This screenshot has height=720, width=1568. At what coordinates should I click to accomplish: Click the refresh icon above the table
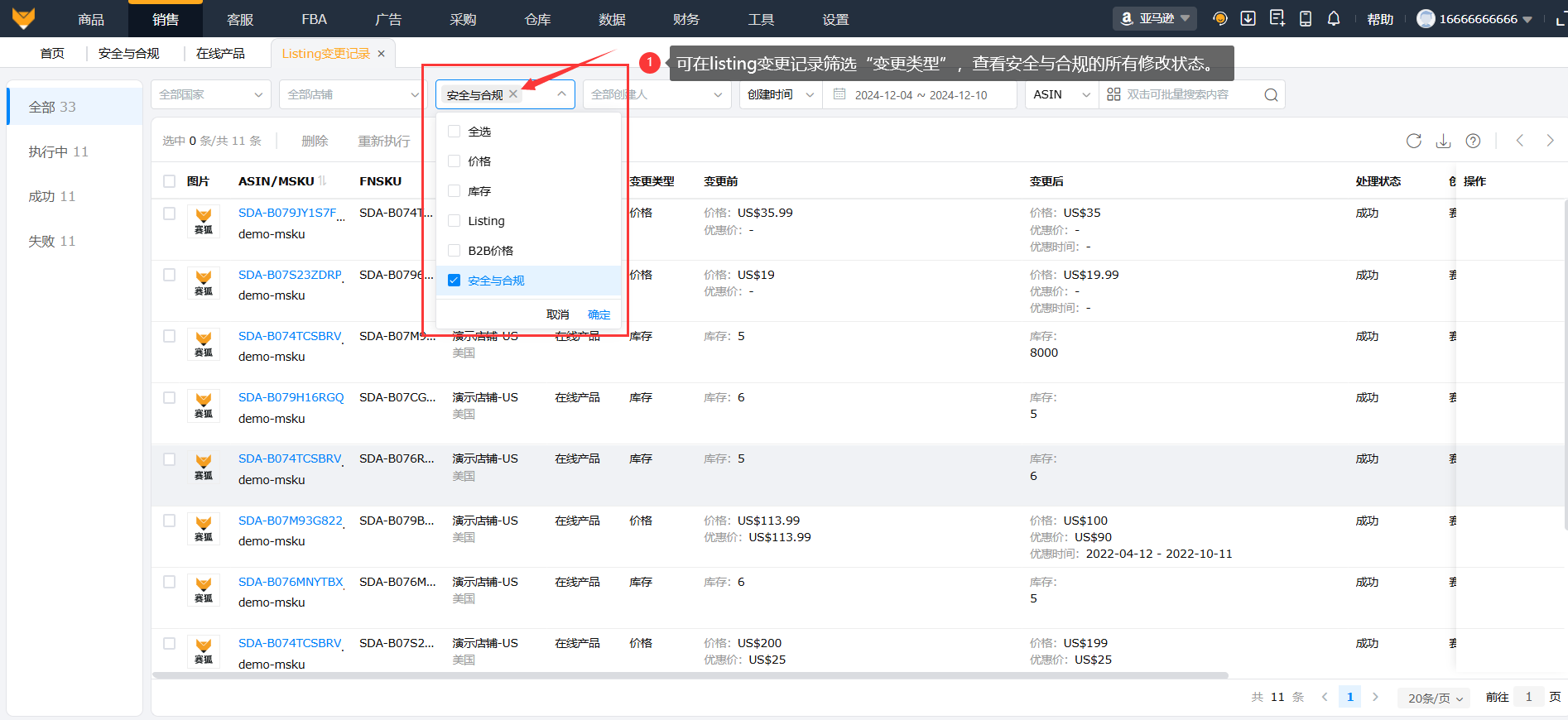click(1413, 141)
